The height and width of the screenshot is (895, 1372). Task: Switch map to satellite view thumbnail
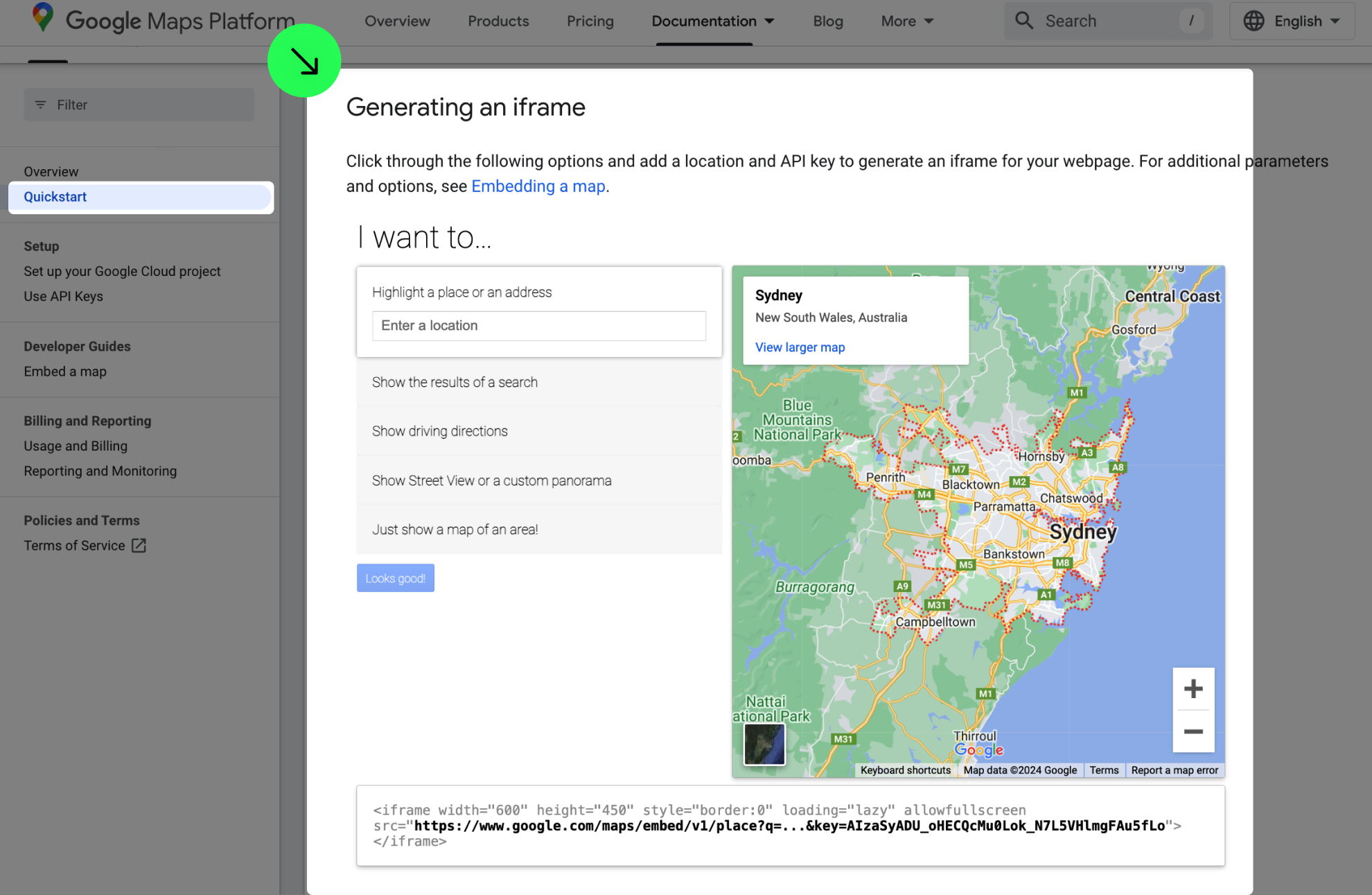point(764,744)
